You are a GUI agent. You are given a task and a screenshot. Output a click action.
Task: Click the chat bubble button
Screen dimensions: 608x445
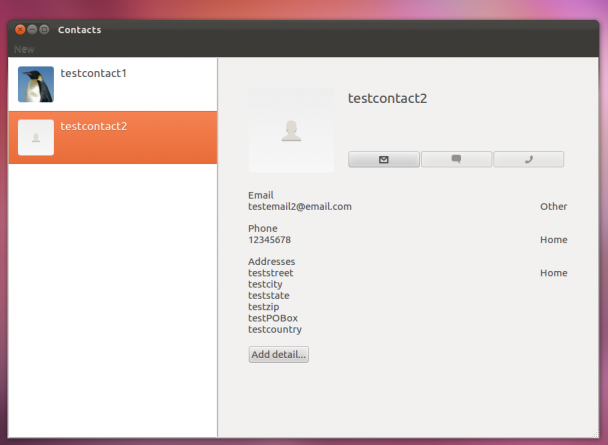pos(456,159)
